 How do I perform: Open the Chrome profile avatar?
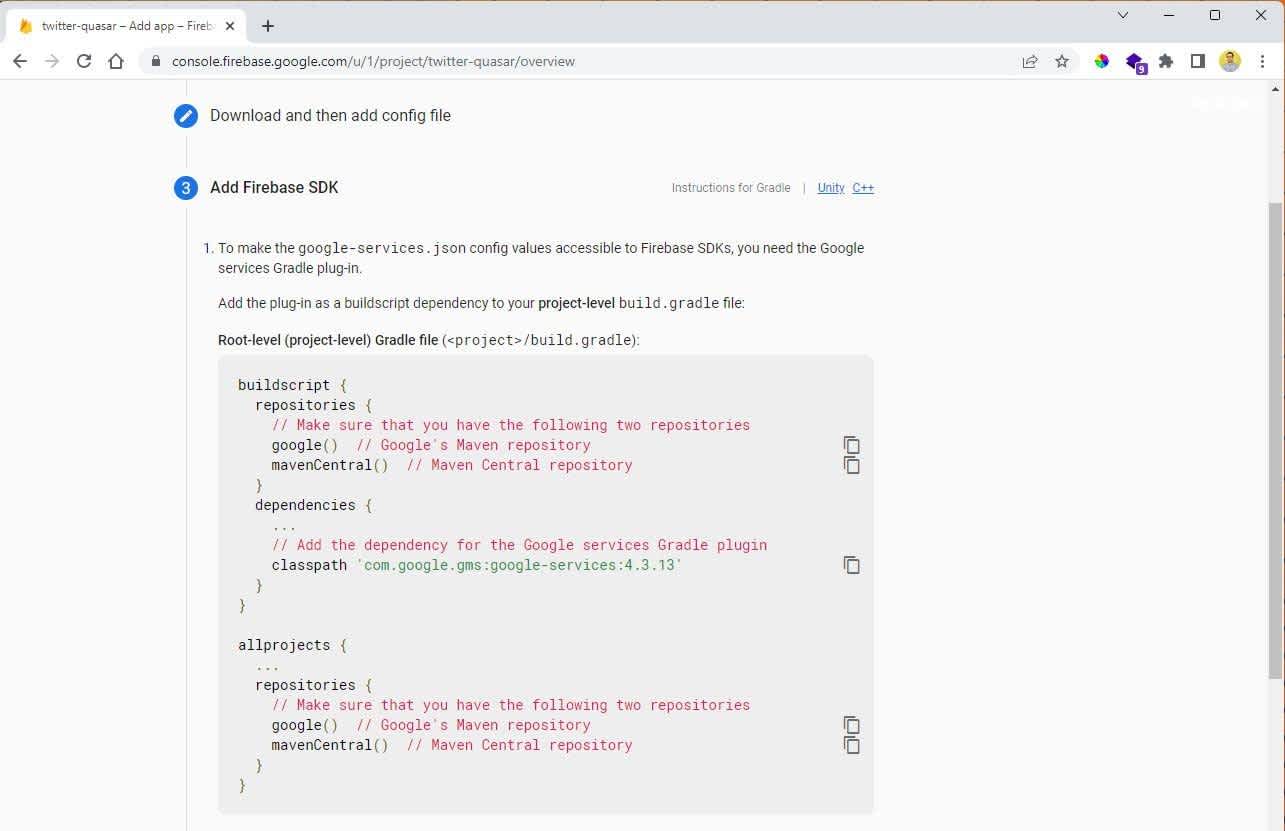pyautogui.click(x=1230, y=61)
